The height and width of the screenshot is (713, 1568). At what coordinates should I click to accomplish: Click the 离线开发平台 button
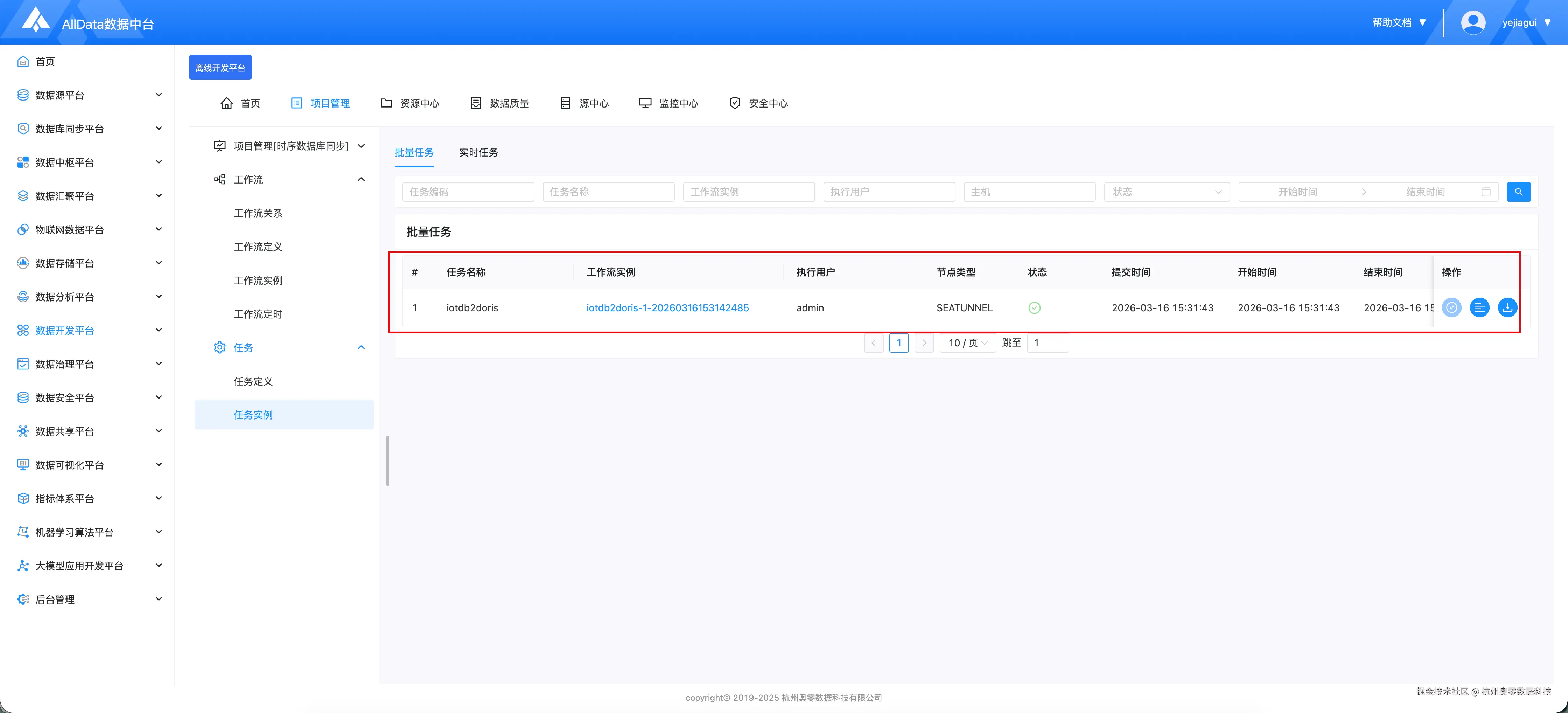220,68
